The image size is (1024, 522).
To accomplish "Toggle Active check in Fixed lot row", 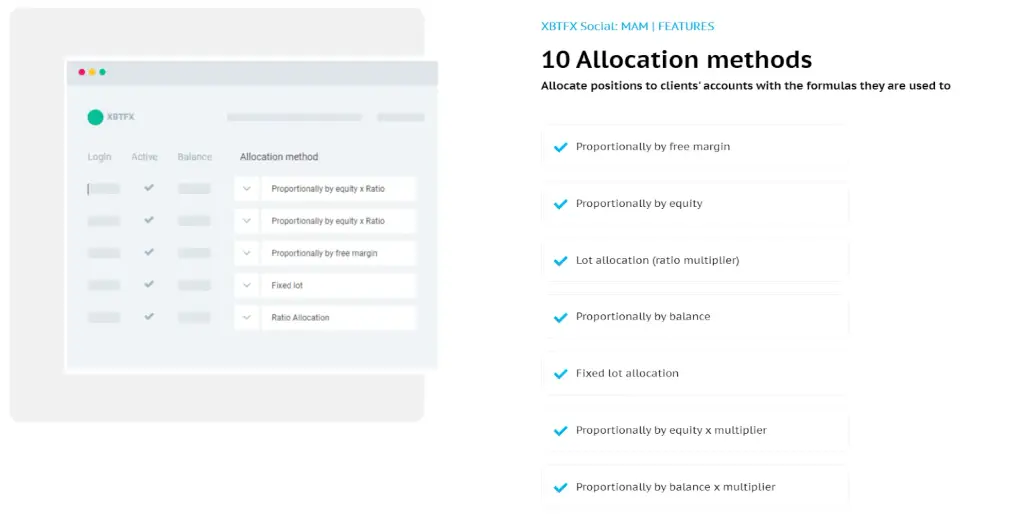I will pyautogui.click(x=149, y=284).
